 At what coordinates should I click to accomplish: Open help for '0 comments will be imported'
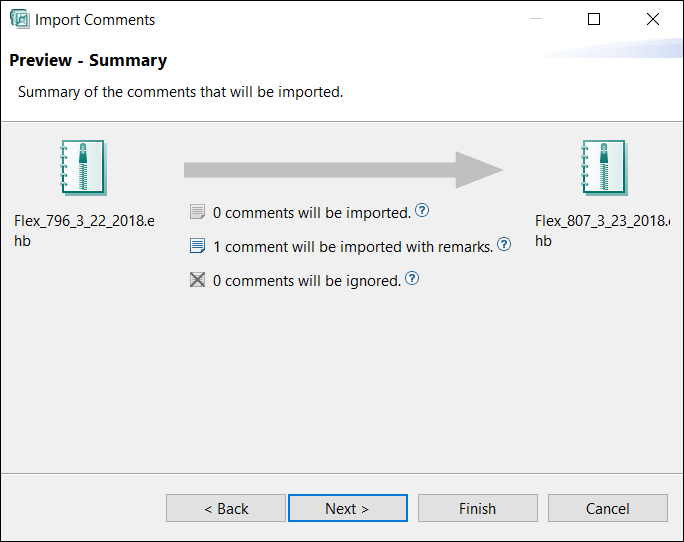click(422, 211)
